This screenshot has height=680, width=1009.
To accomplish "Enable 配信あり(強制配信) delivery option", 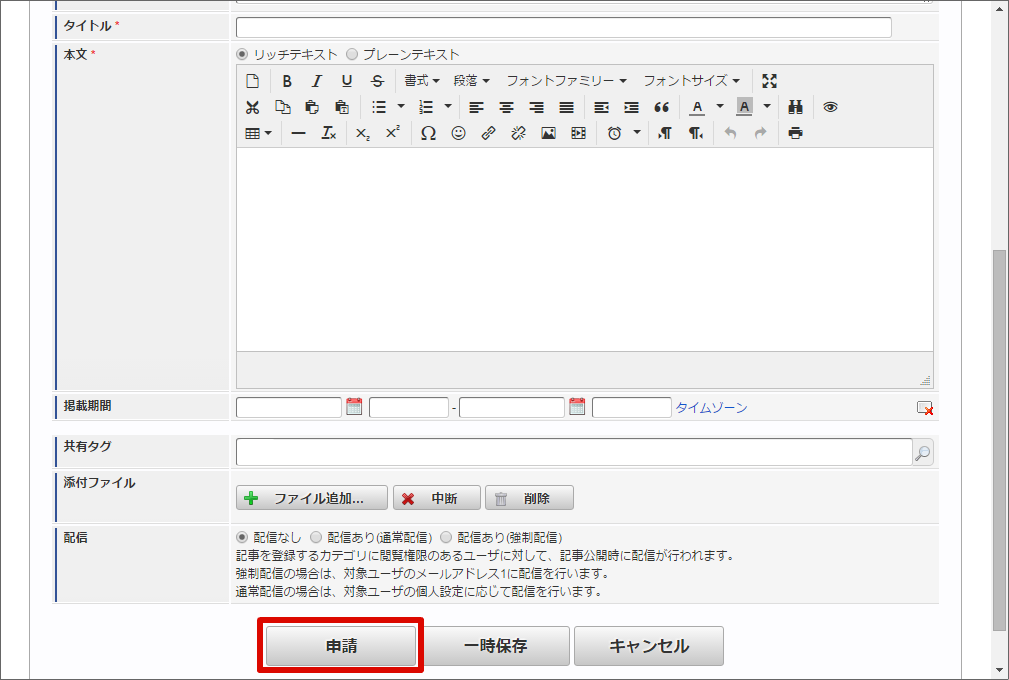I will click(446, 535).
